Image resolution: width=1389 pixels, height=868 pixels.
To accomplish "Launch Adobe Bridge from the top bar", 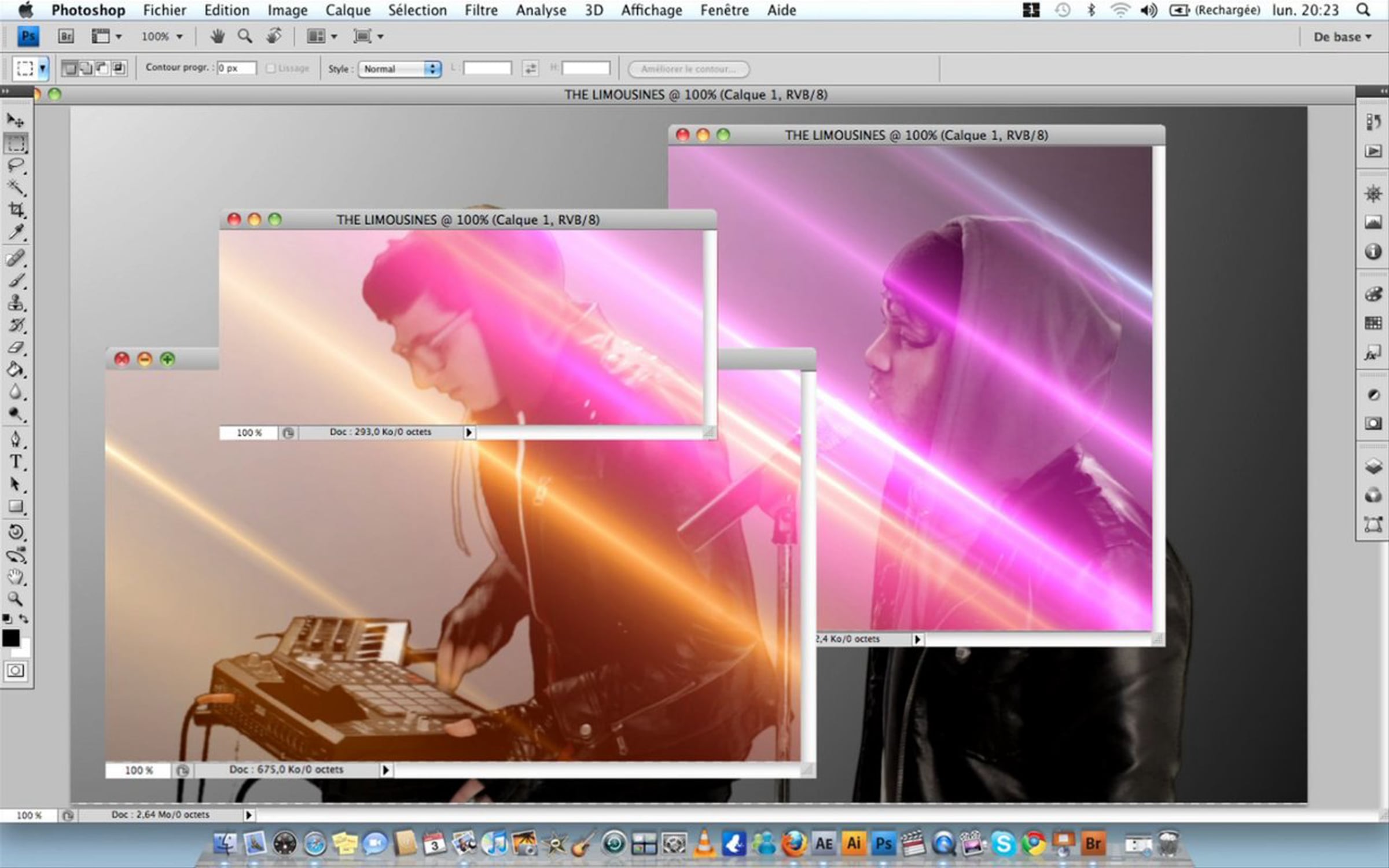I will click(x=66, y=36).
